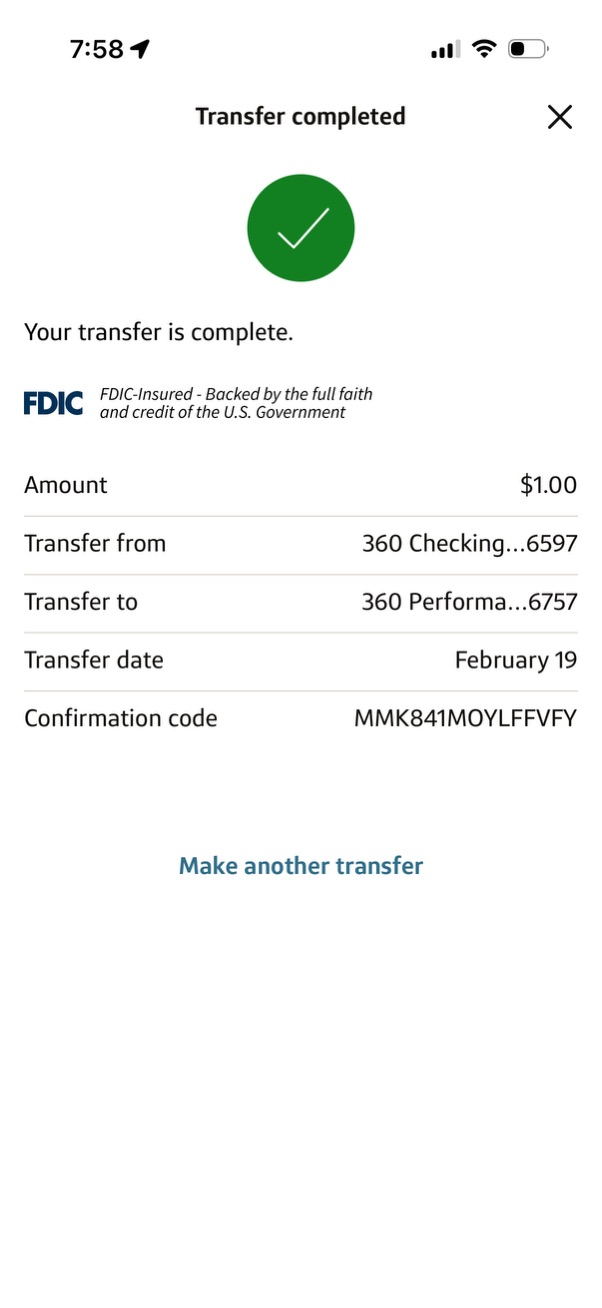Viewport: 602px width, 1308px height.
Task: Tap the battery indicator icon
Action: pyautogui.click(x=527, y=47)
